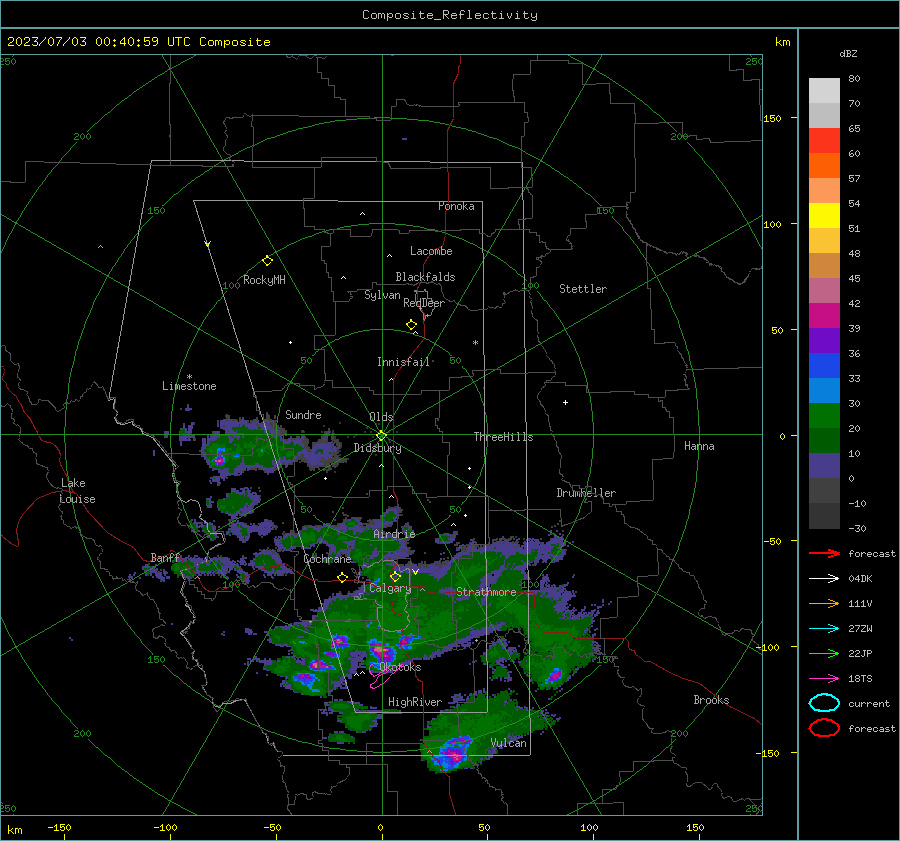
Task: Click the red forecast arrow legend icon
Action: tap(824, 553)
